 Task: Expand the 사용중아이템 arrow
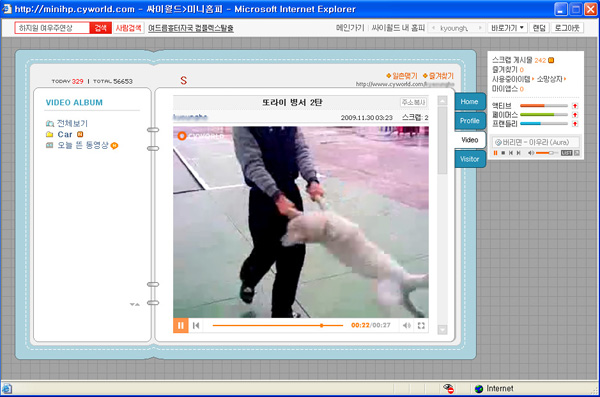533,79
